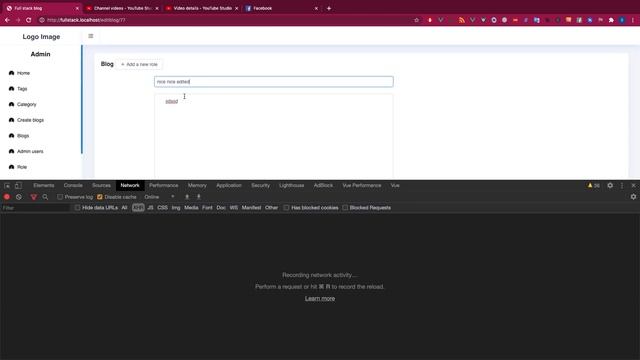The width and height of the screenshot is (640, 360).
Task: Switch to the Vue Performance tab
Action: point(362,185)
